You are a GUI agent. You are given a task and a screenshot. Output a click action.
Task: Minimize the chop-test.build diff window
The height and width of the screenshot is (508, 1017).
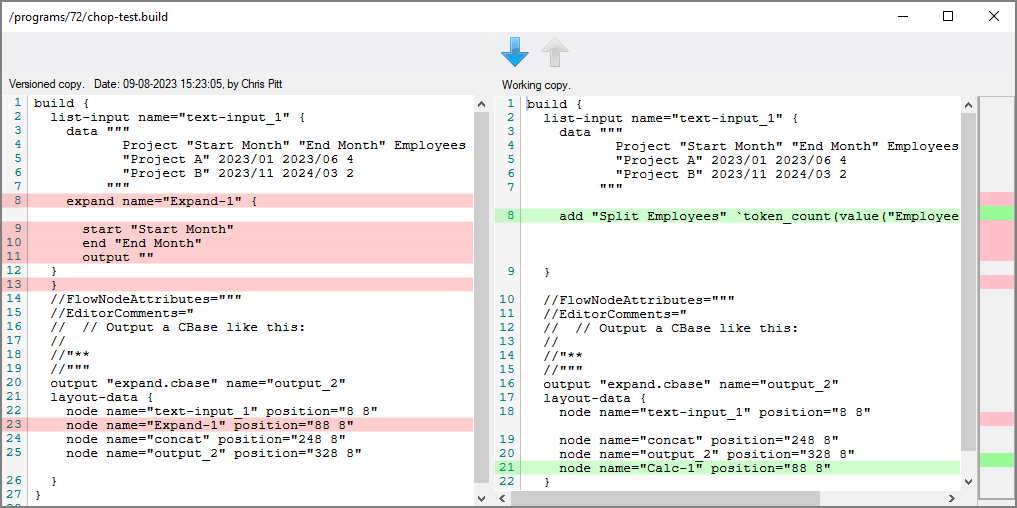point(902,16)
